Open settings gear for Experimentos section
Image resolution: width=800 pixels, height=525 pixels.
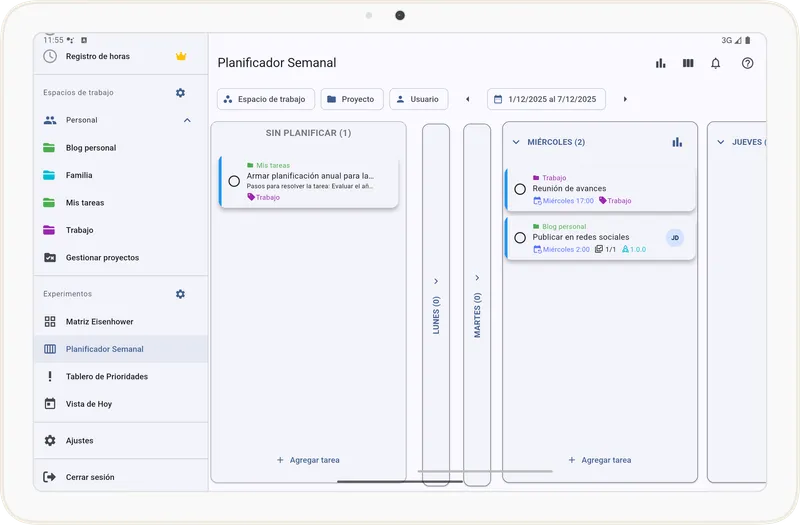coord(180,294)
